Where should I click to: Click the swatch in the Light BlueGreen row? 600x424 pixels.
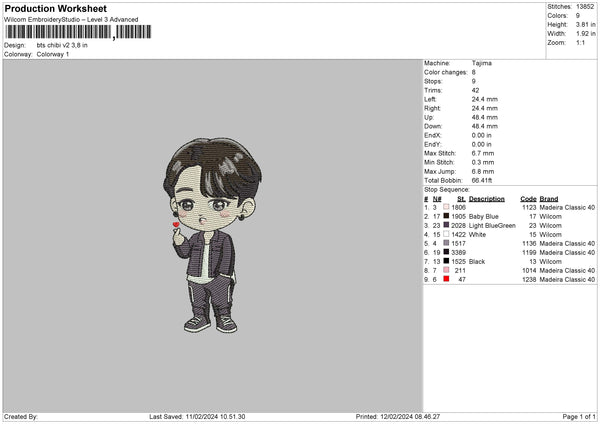click(x=446, y=225)
